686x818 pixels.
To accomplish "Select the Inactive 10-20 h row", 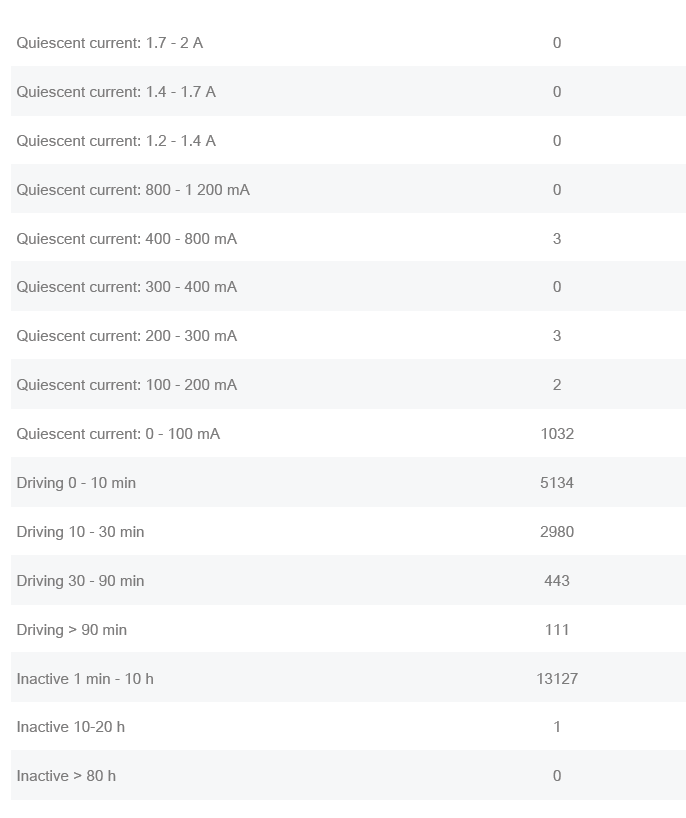I will point(348,727).
